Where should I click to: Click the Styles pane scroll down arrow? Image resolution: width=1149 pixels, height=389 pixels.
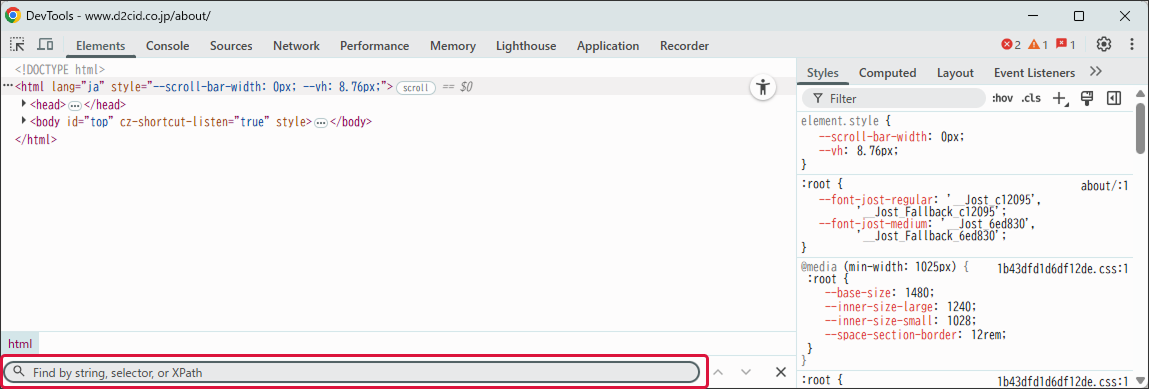(x=1140, y=379)
